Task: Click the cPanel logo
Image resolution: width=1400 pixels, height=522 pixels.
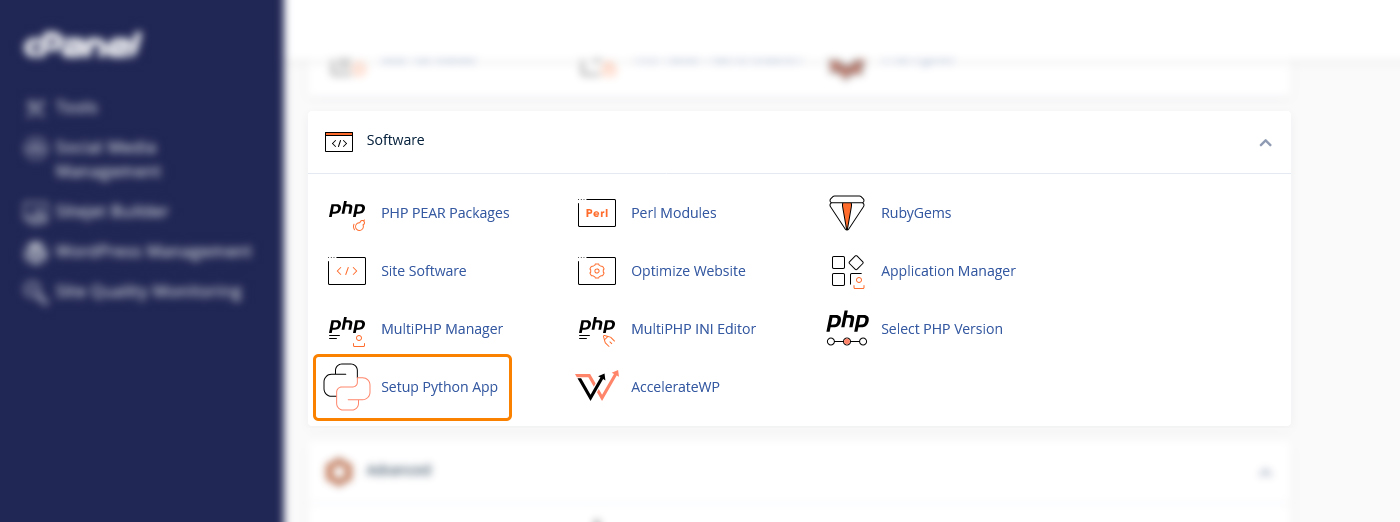Action: (x=83, y=46)
